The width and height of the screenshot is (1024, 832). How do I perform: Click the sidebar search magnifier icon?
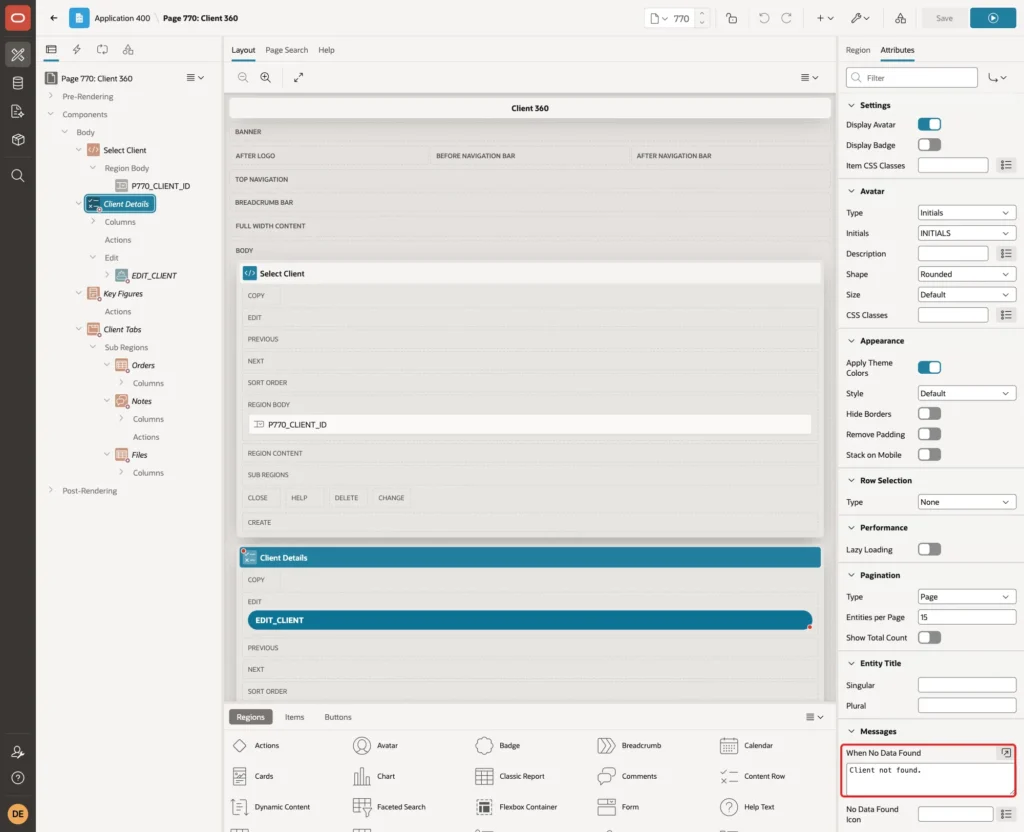click(x=18, y=176)
